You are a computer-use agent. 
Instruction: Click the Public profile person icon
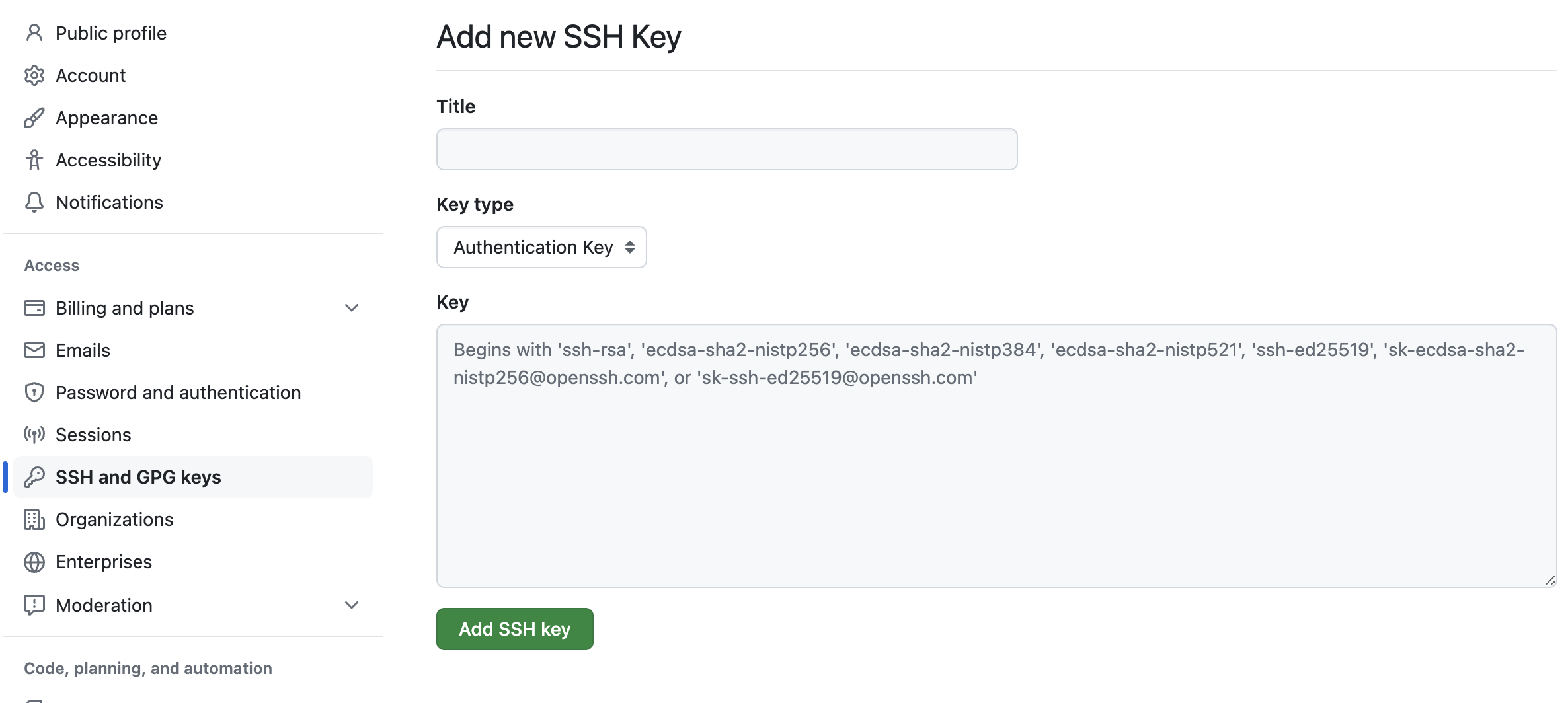34,33
